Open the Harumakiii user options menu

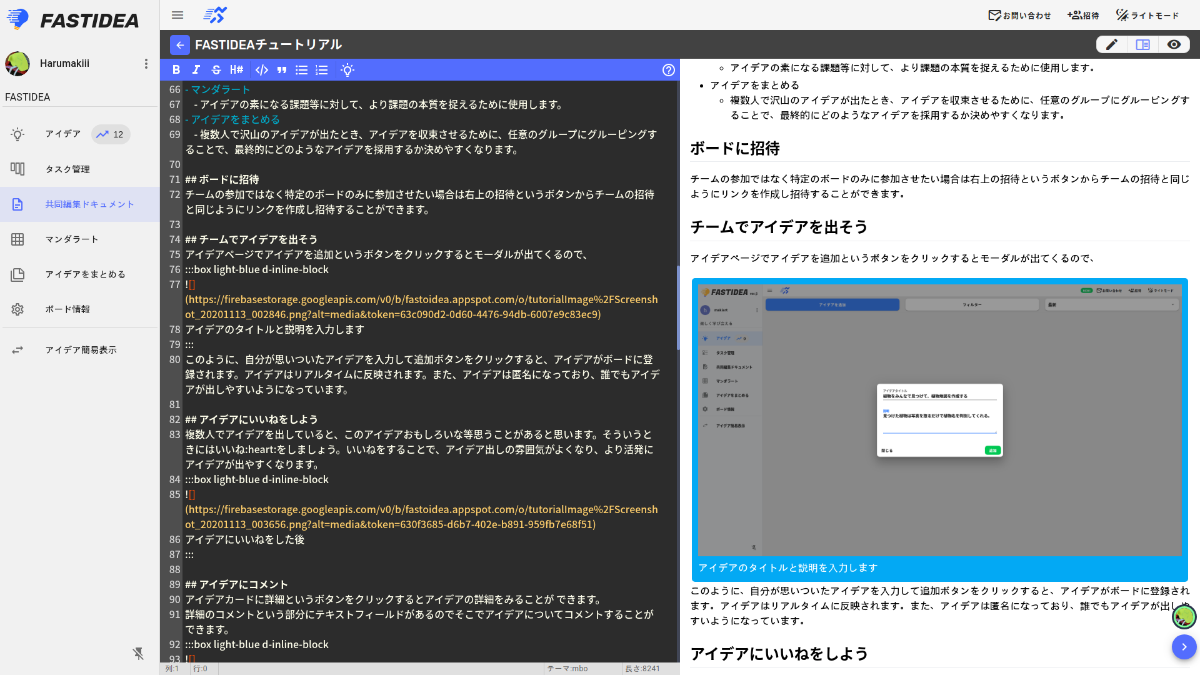[146, 64]
